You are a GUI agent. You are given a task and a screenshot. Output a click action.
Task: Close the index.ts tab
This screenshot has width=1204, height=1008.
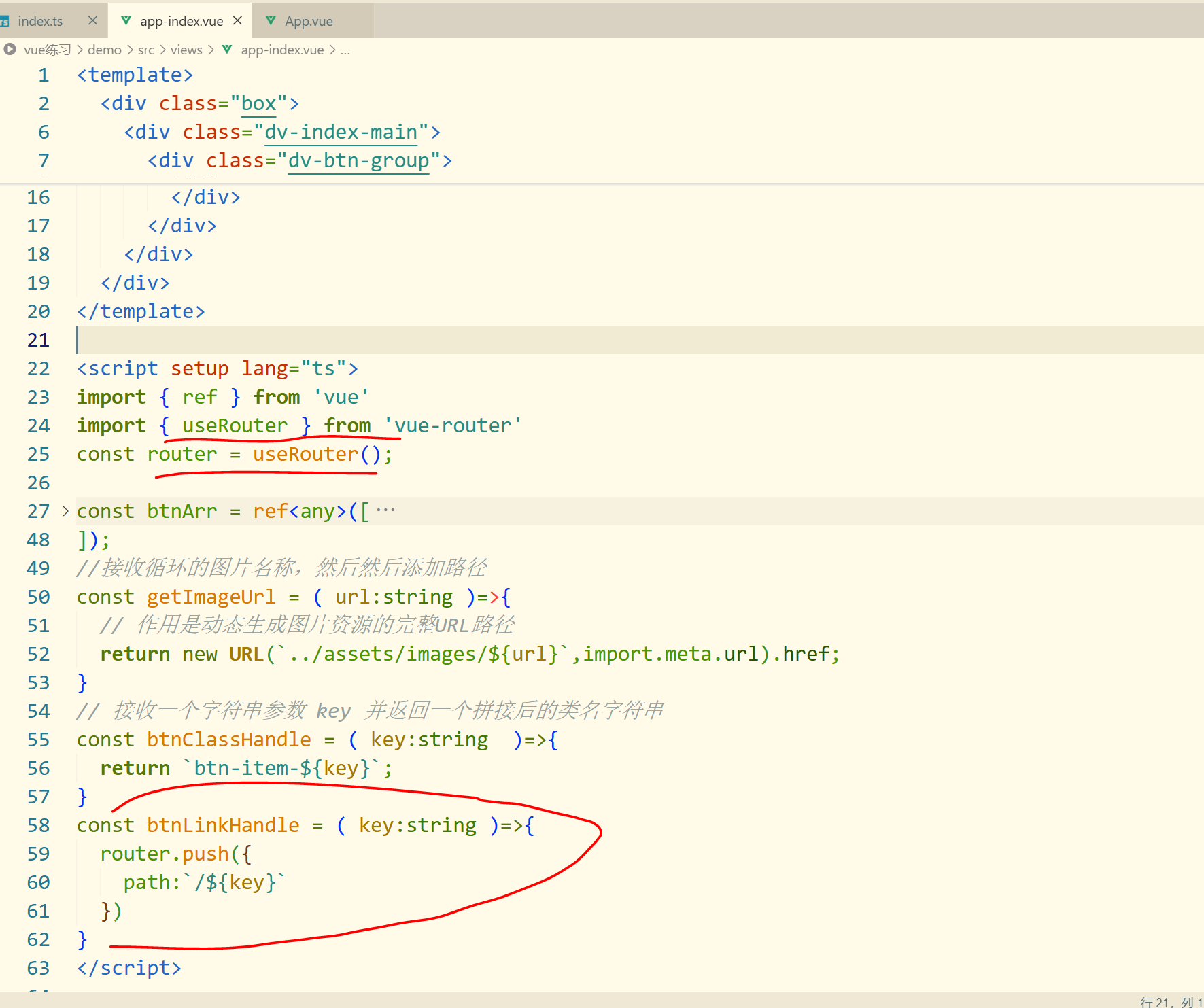tap(93, 21)
